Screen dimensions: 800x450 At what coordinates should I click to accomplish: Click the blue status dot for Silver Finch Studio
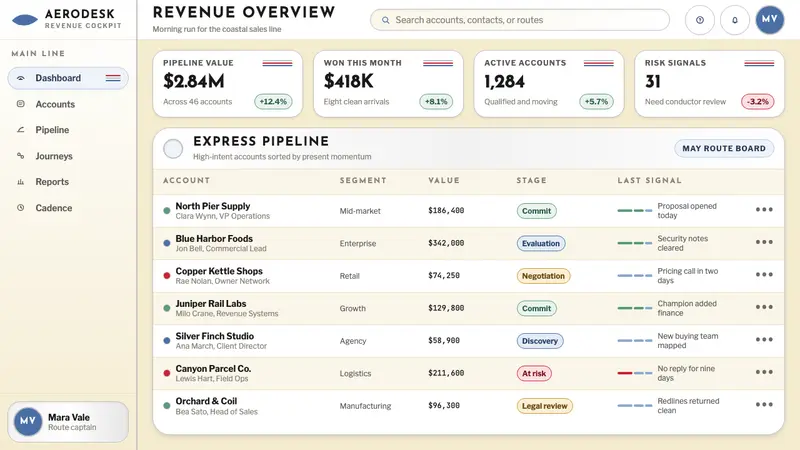click(x=166, y=341)
